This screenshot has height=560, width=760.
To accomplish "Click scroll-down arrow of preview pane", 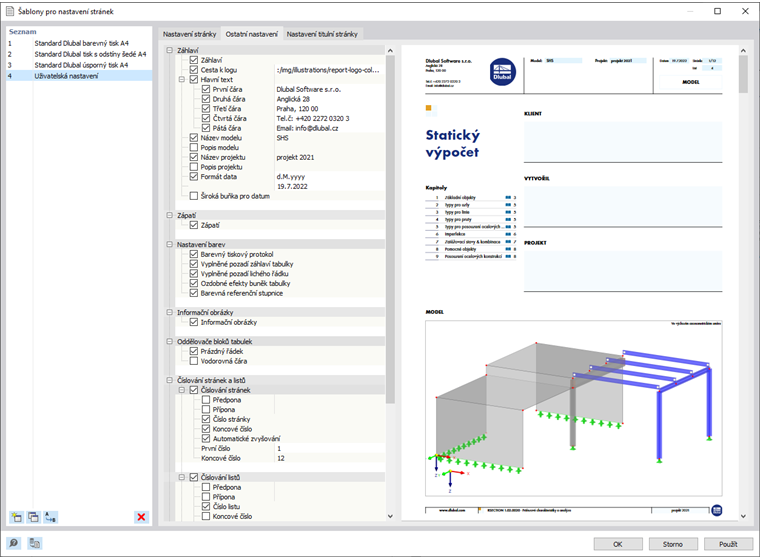I will tap(743, 516).
